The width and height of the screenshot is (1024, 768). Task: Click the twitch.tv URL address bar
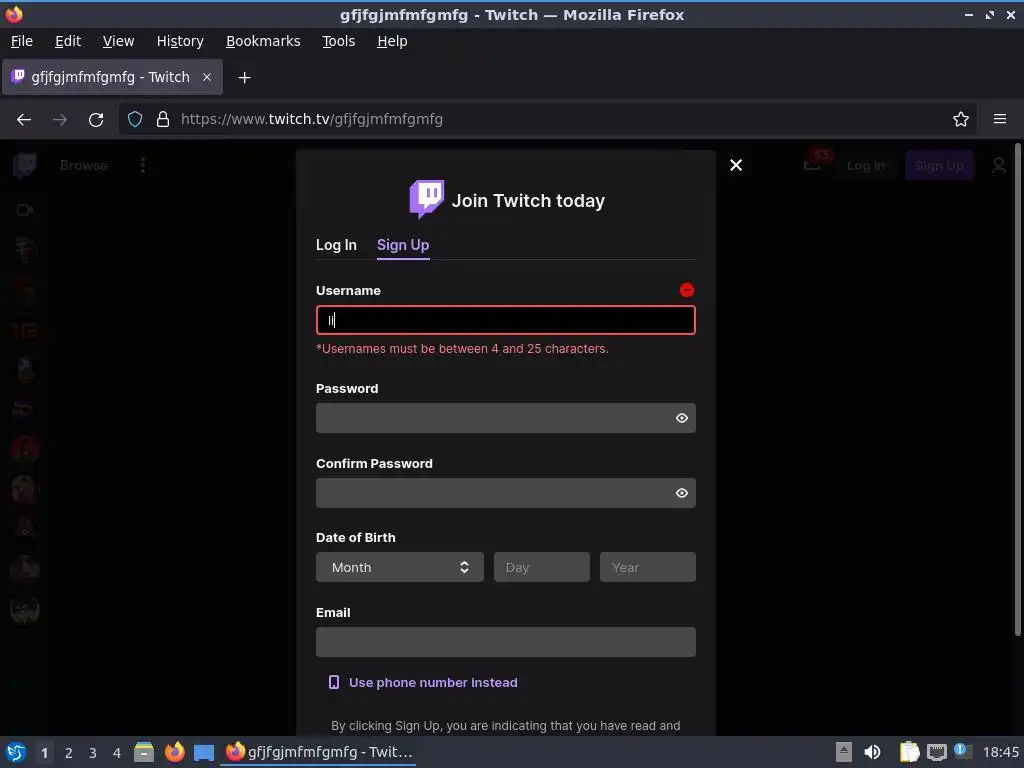549,119
